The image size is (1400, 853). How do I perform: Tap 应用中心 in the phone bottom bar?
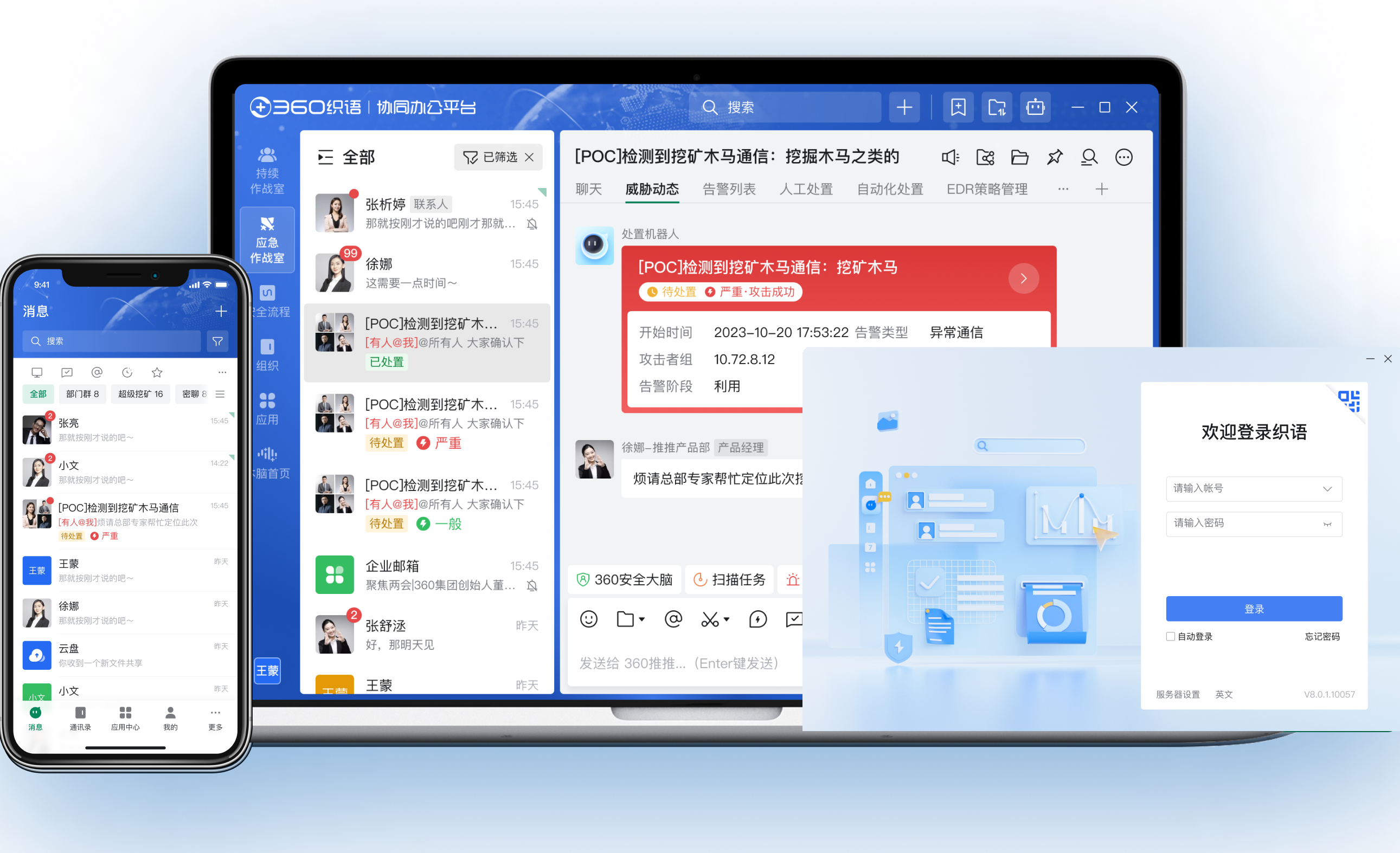click(125, 718)
